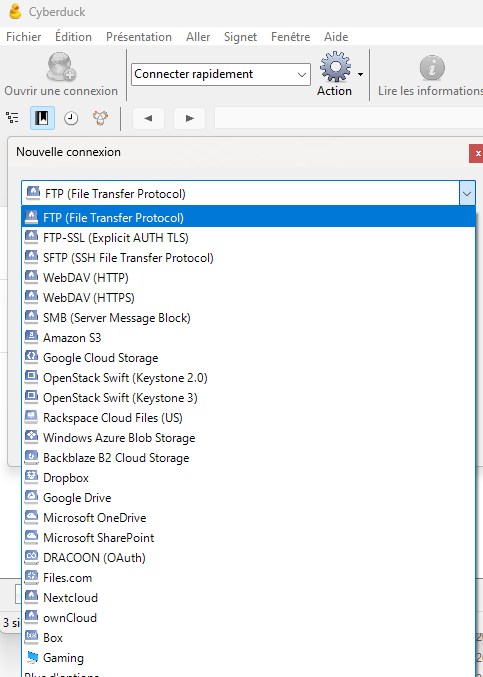Select Dropbox in protocol list
483x677 pixels.
[x=249, y=478]
